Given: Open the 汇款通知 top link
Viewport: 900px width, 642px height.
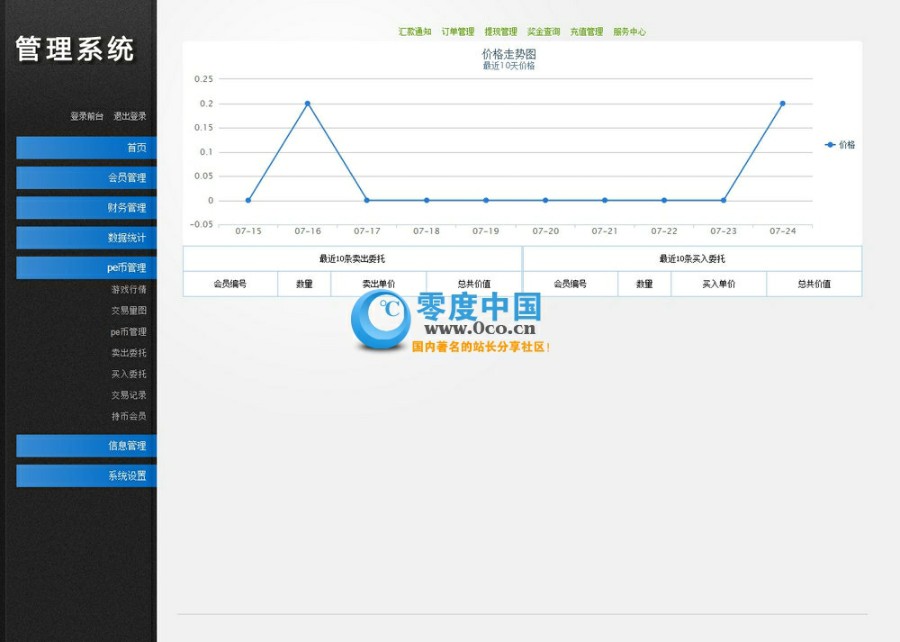Looking at the screenshot, I should click(415, 32).
